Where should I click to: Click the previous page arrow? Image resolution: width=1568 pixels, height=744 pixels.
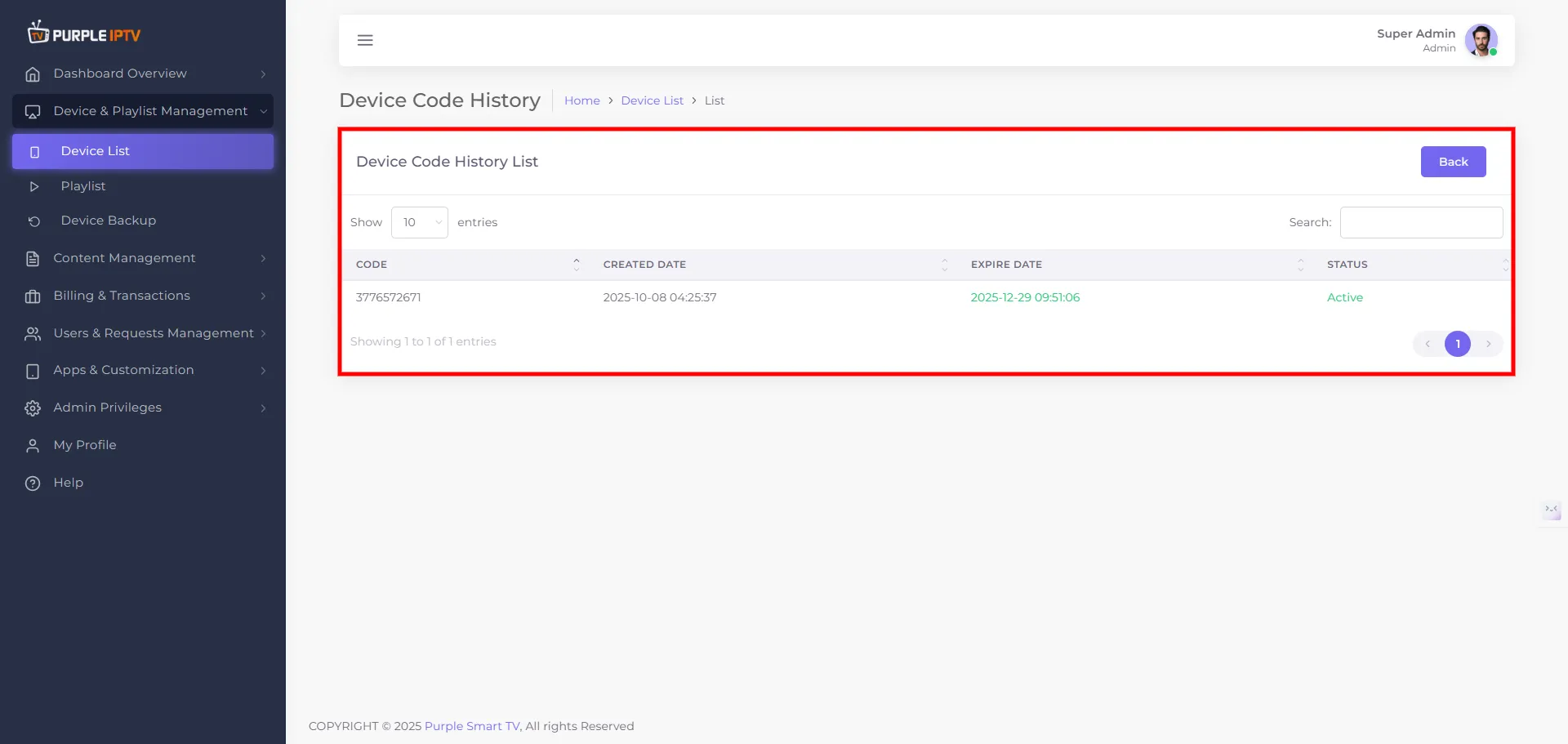[x=1428, y=344]
